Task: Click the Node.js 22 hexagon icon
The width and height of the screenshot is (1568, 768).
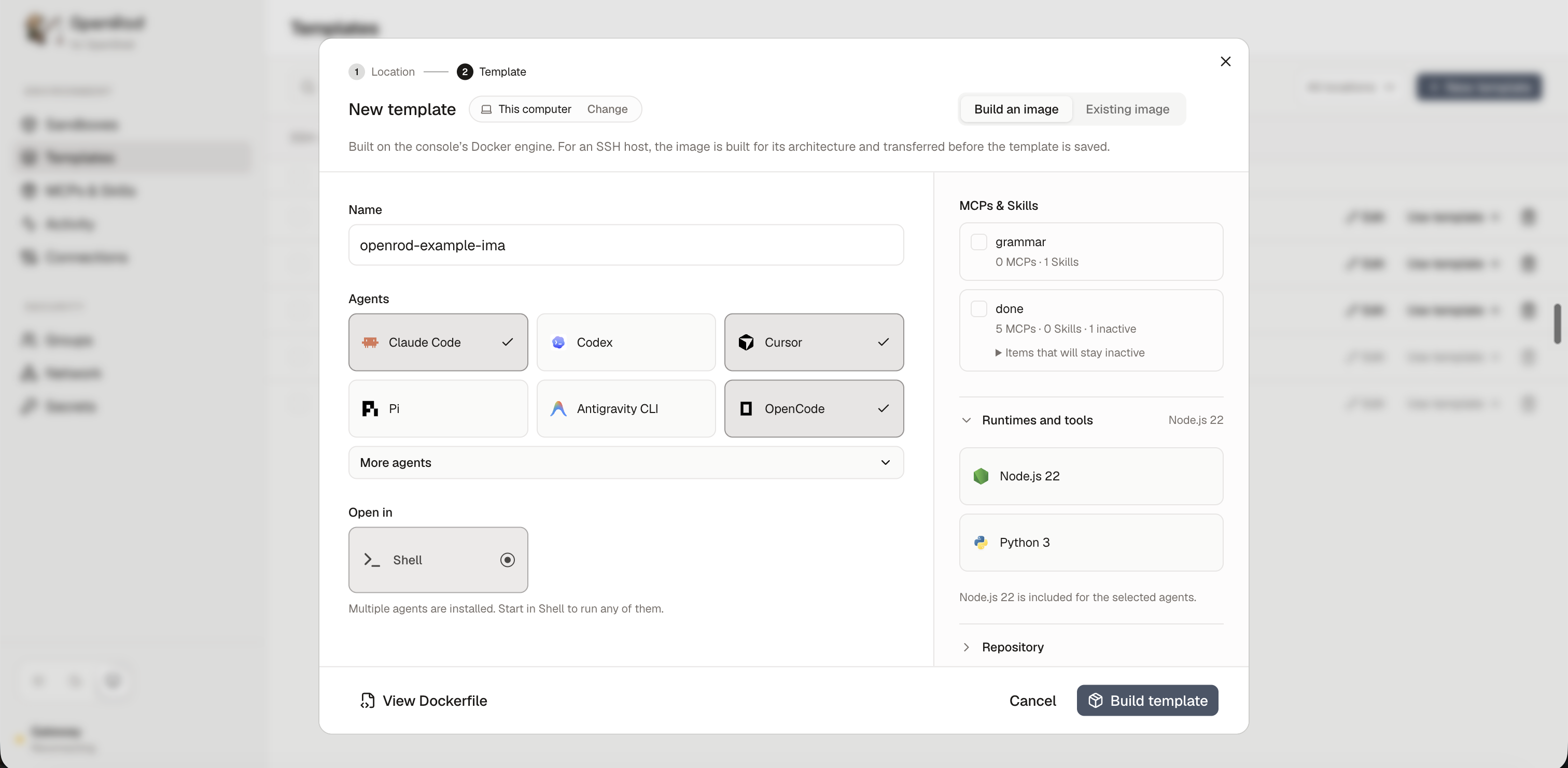Action: [x=981, y=476]
